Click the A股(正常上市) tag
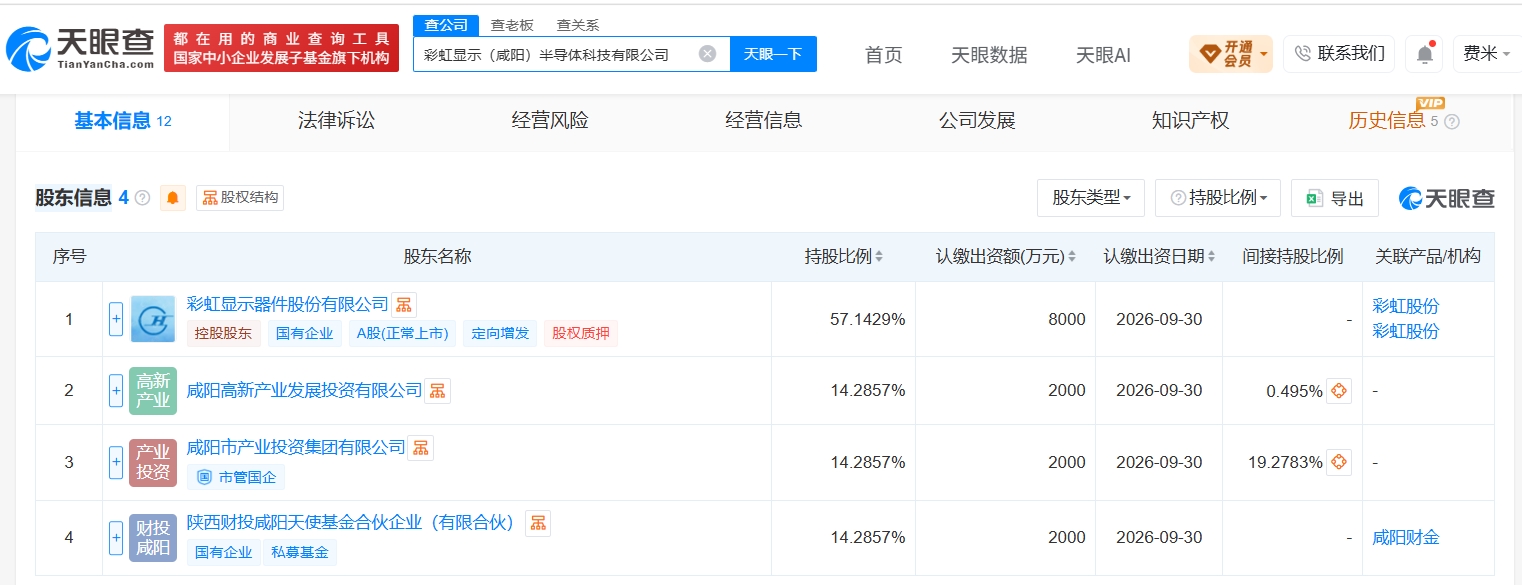 click(403, 333)
